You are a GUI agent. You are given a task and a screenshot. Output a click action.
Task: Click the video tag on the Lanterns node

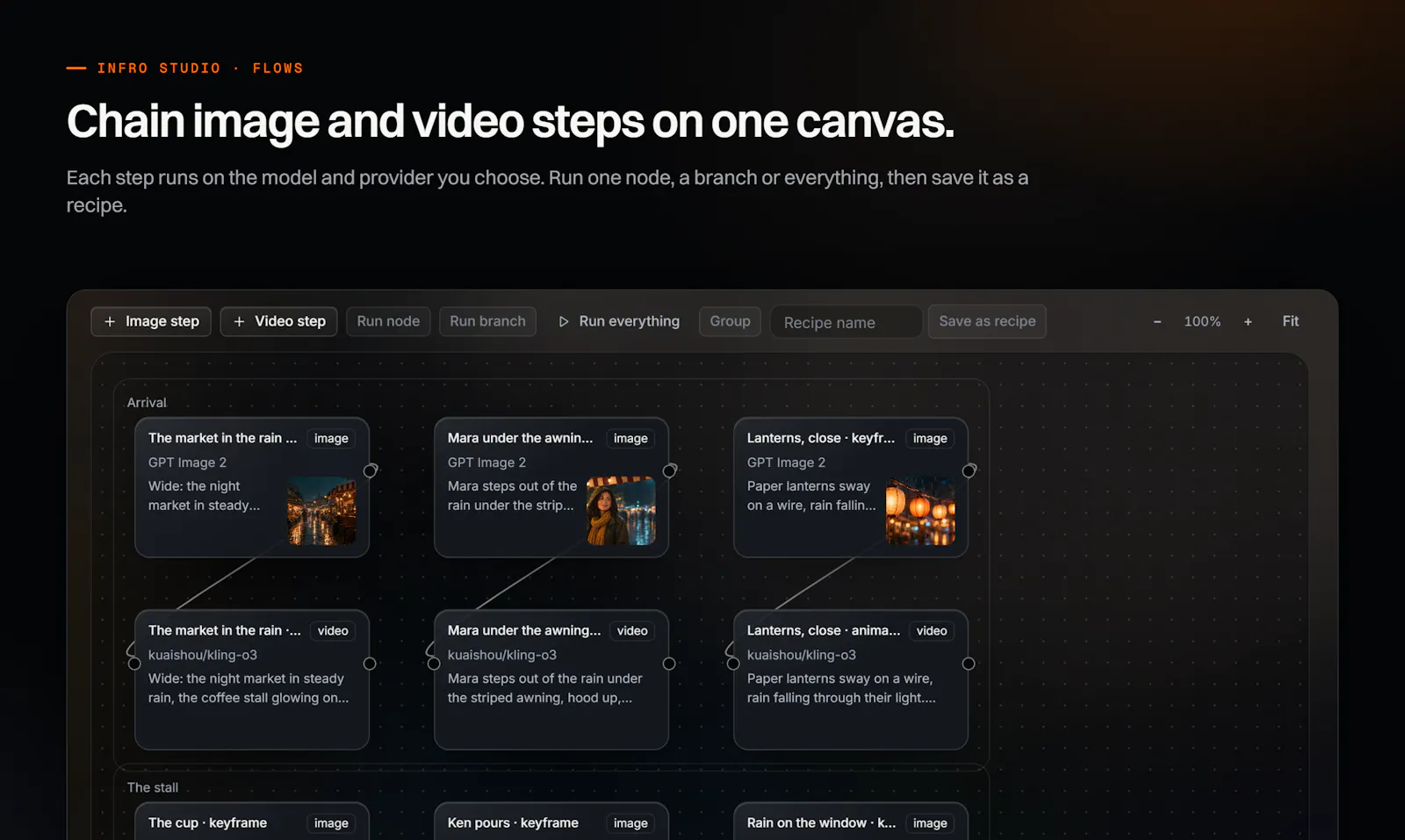click(932, 631)
